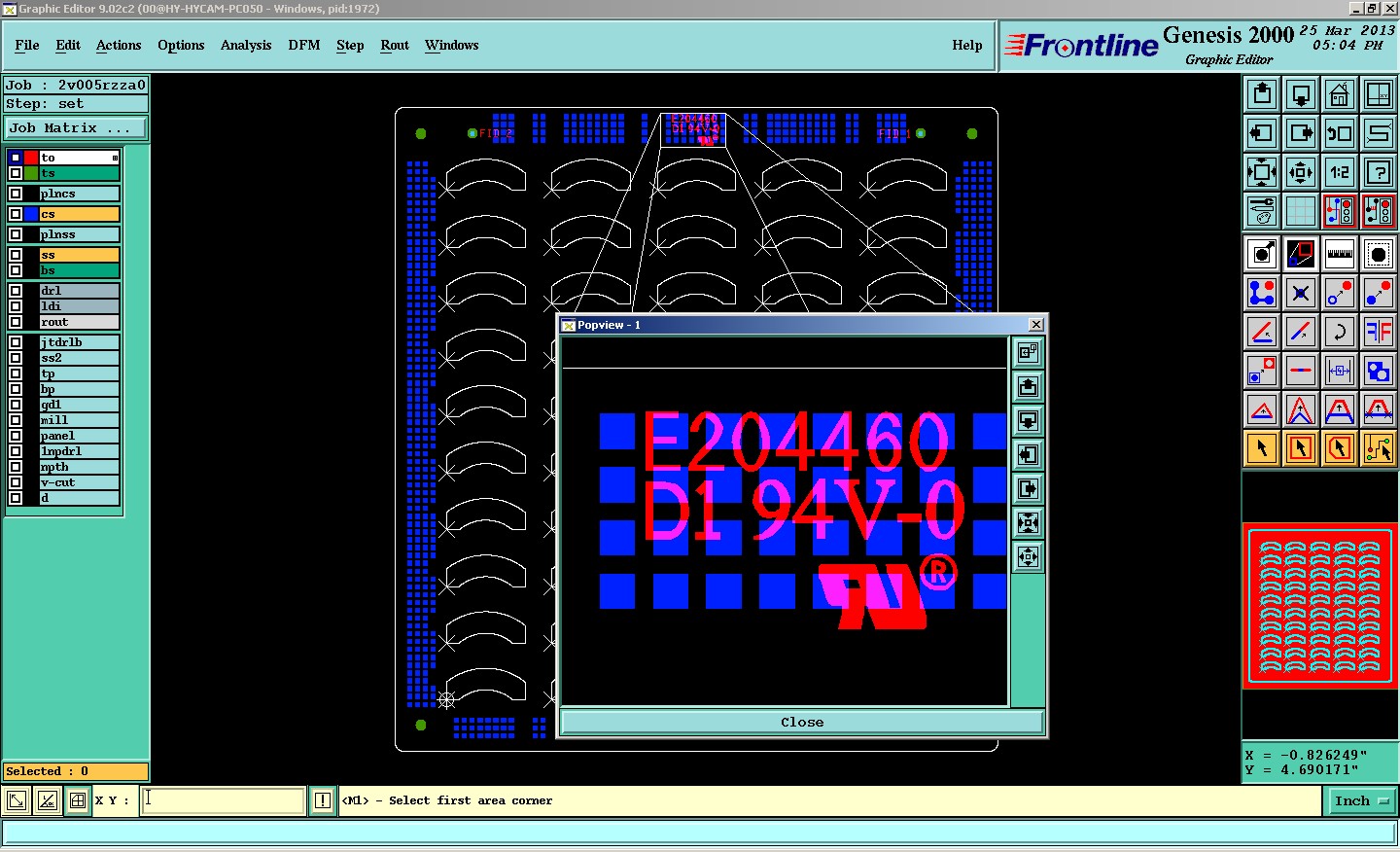Click the dashed-box select feature icon

click(1379, 254)
